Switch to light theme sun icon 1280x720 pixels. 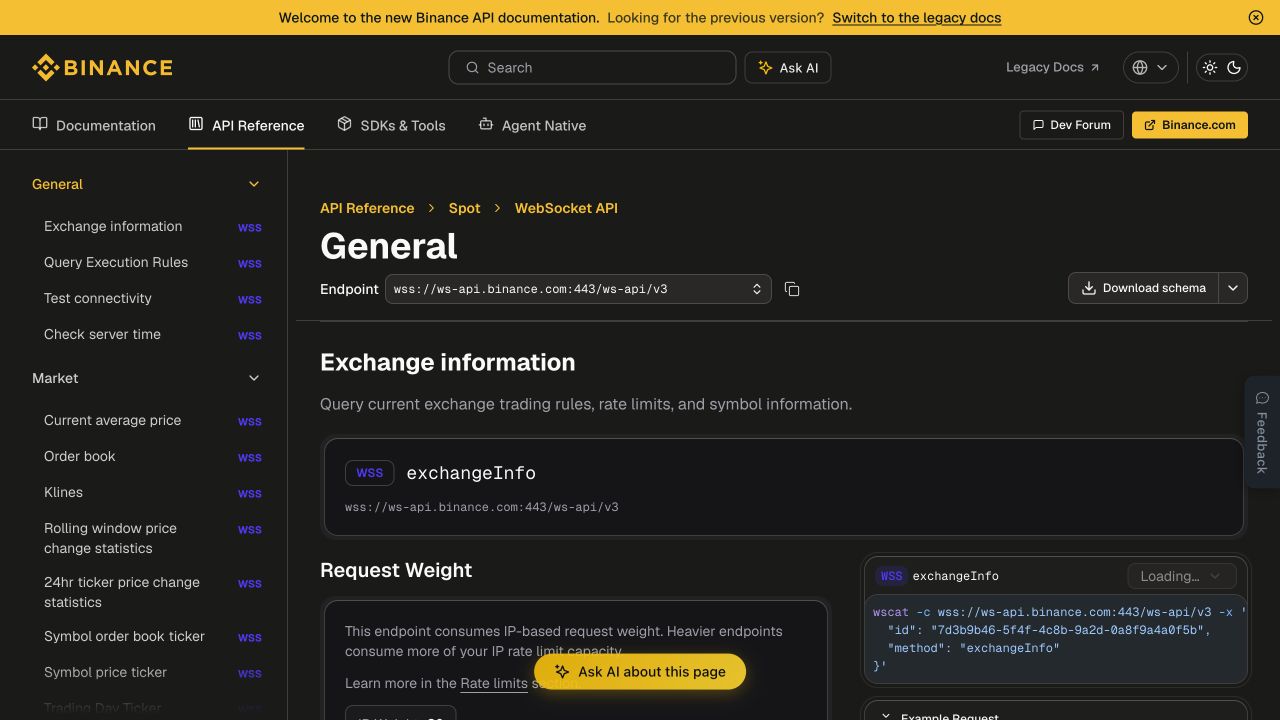pyautogui.click(x=1210, y=67)
